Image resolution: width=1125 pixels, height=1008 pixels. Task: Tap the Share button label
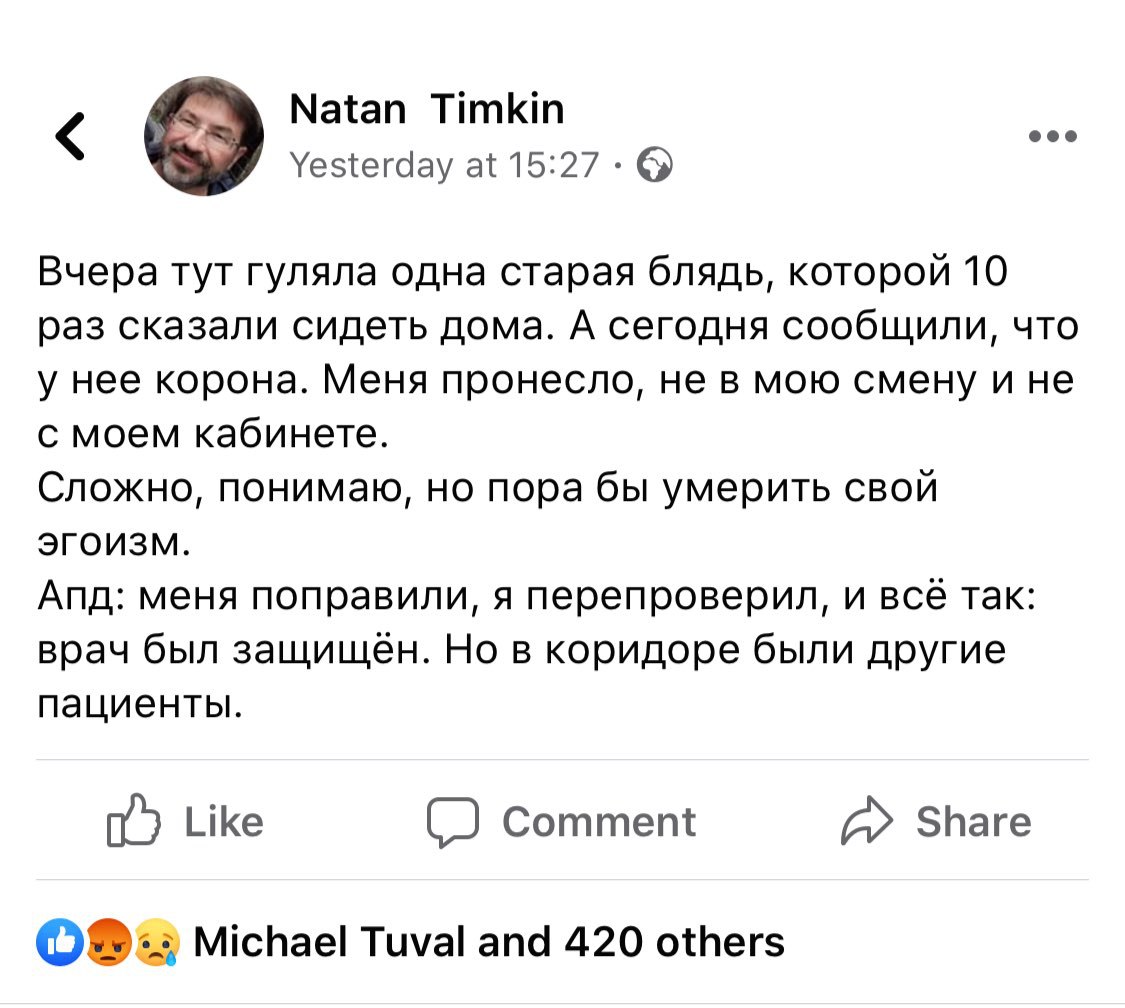point(974,821)
